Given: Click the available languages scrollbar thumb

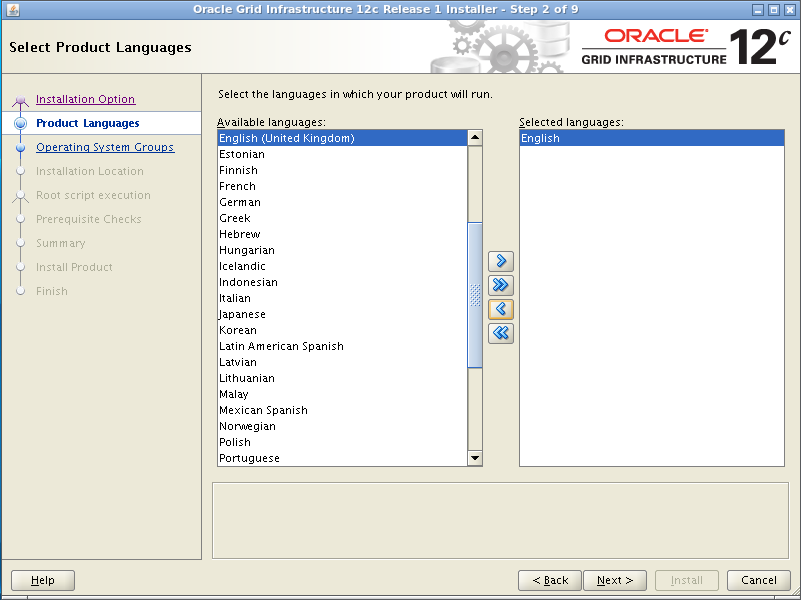Looking at the screenshot, I should (x=475, y=293).
